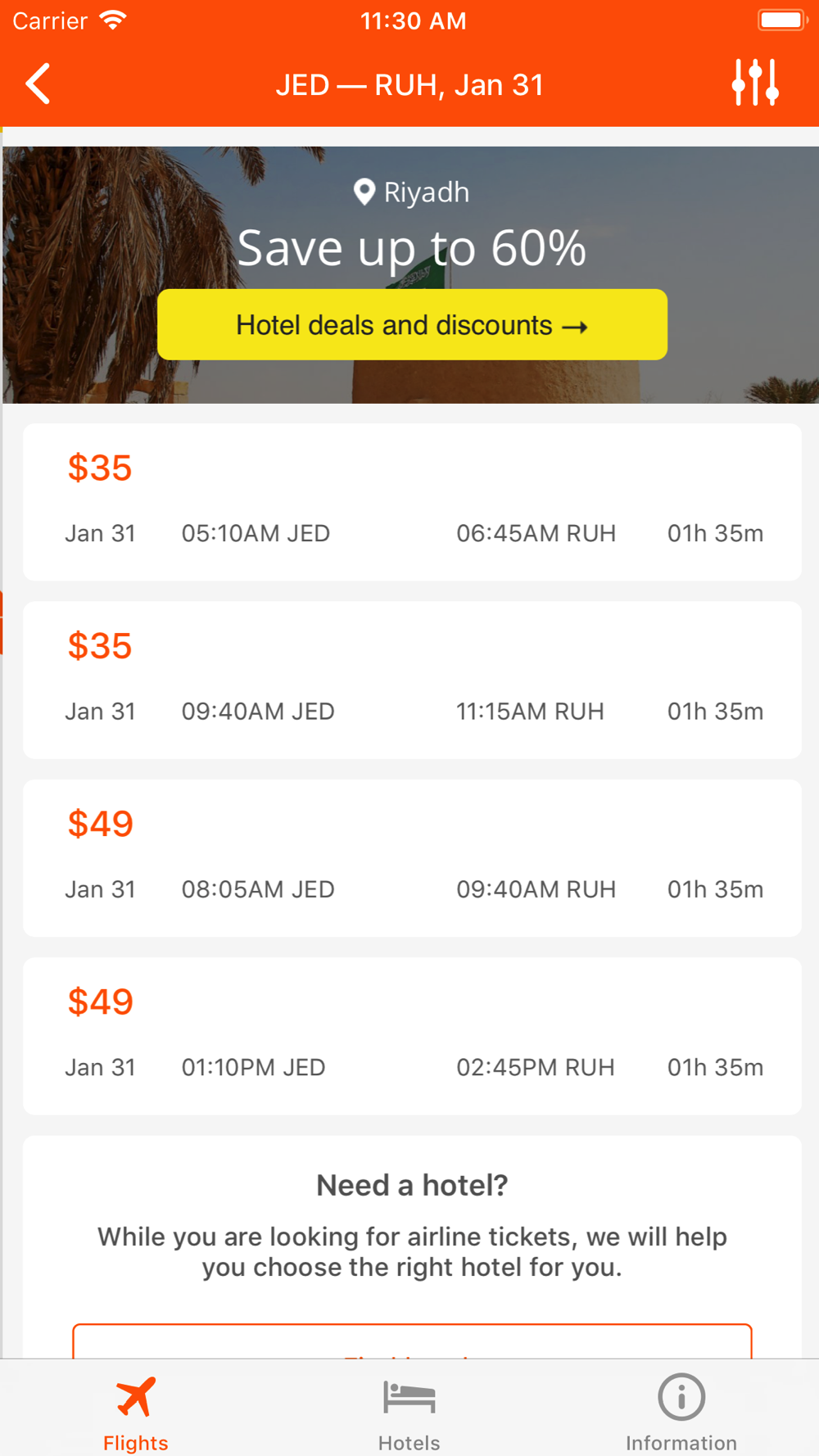Tap the battery indicator icon
Screen dimensions: 819x1456
(x=782, y=20)
